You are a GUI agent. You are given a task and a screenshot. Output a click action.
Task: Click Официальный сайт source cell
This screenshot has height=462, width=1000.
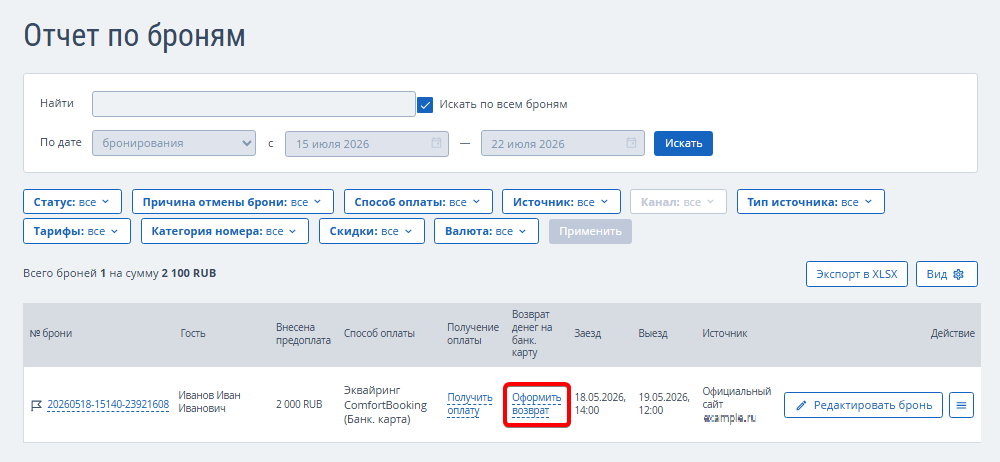[737, 405]
